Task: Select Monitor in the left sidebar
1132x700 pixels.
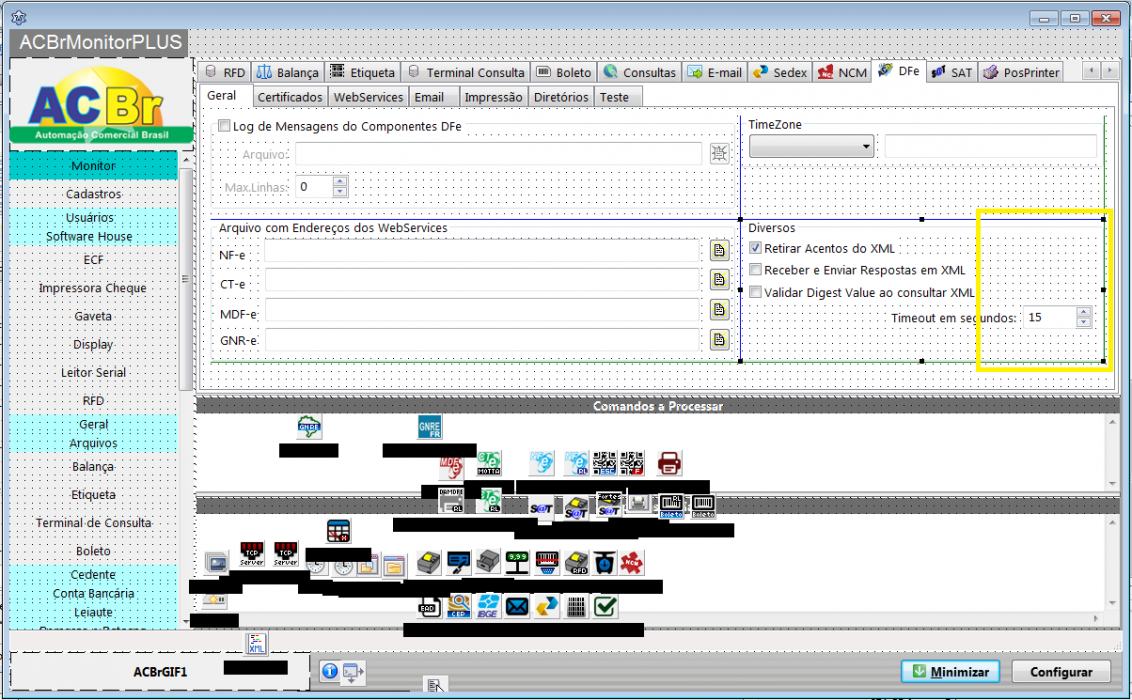Action: pos(93,165)
